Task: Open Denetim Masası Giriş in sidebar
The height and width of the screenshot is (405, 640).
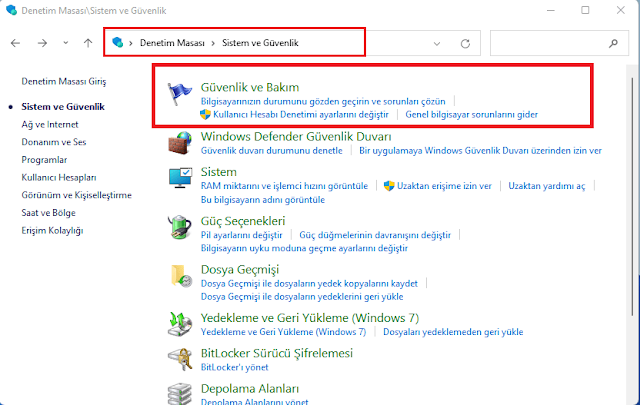Action: coord(64,82)
